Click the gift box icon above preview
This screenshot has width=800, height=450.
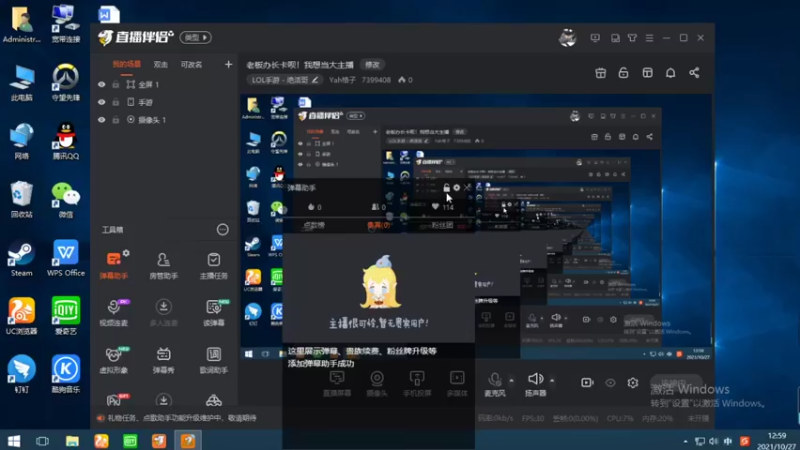(601, 73)
